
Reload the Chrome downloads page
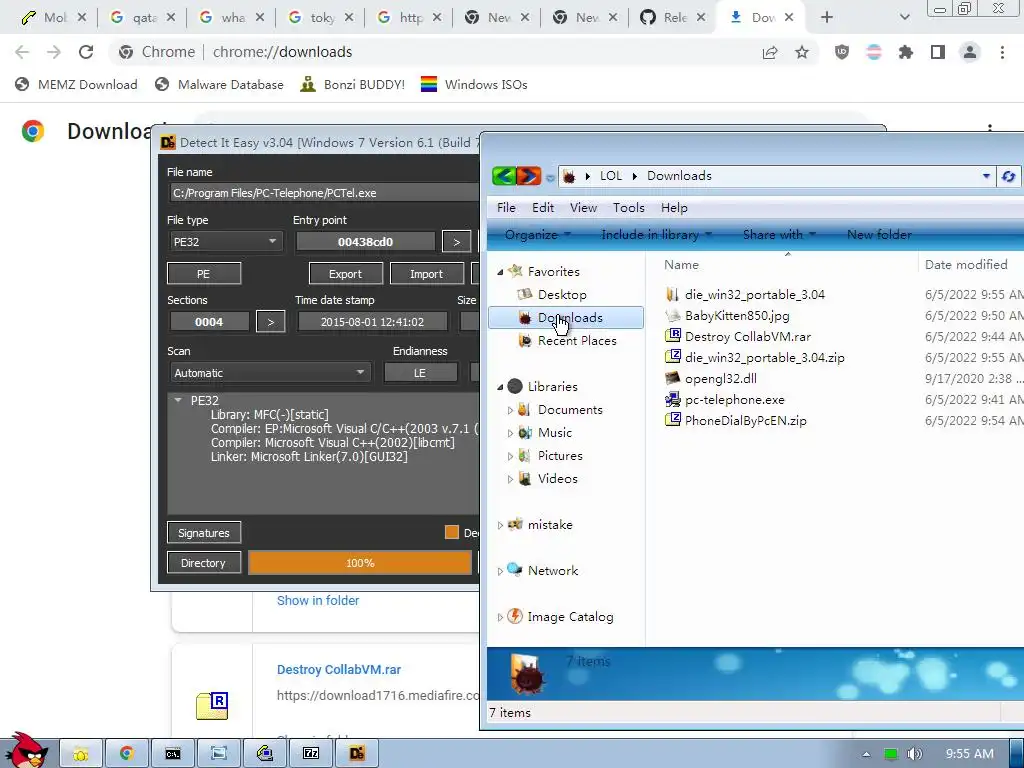pos(86,52)
